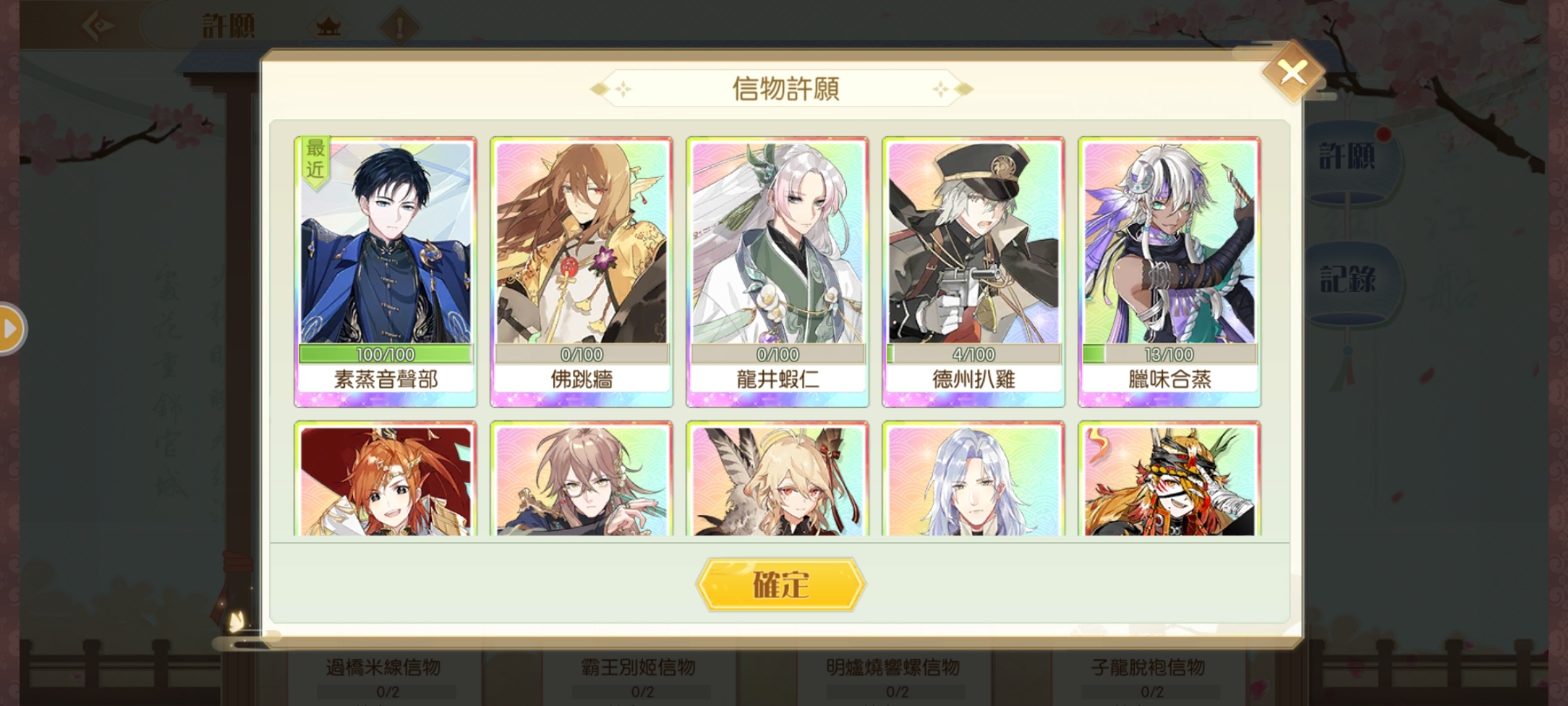Select the 佛跳牆 character card
This screenshot has width=1568, height=706.
(581, 272)
